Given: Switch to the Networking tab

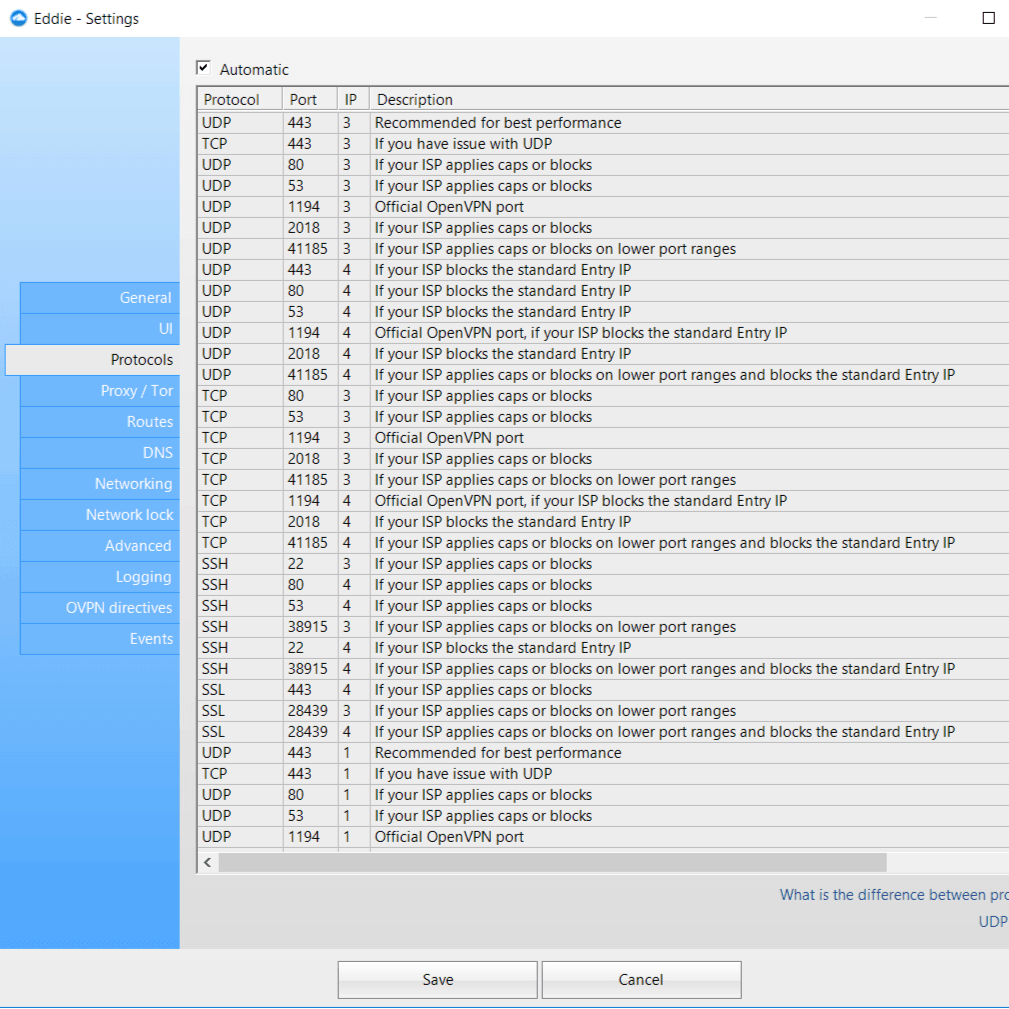Looking at the screenshot, I should point(100,484).
